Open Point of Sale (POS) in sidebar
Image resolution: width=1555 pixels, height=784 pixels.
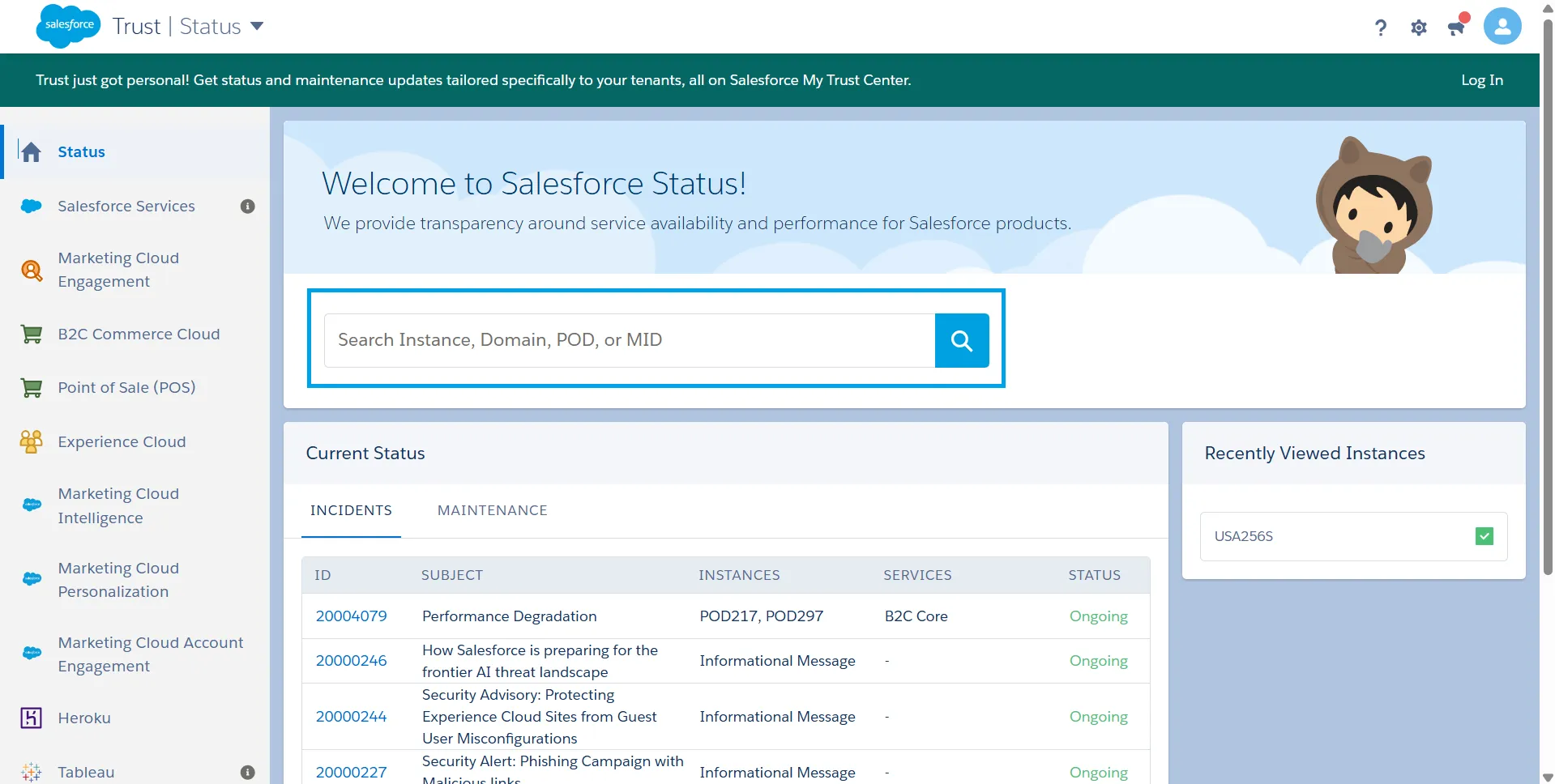pos(126,388)
